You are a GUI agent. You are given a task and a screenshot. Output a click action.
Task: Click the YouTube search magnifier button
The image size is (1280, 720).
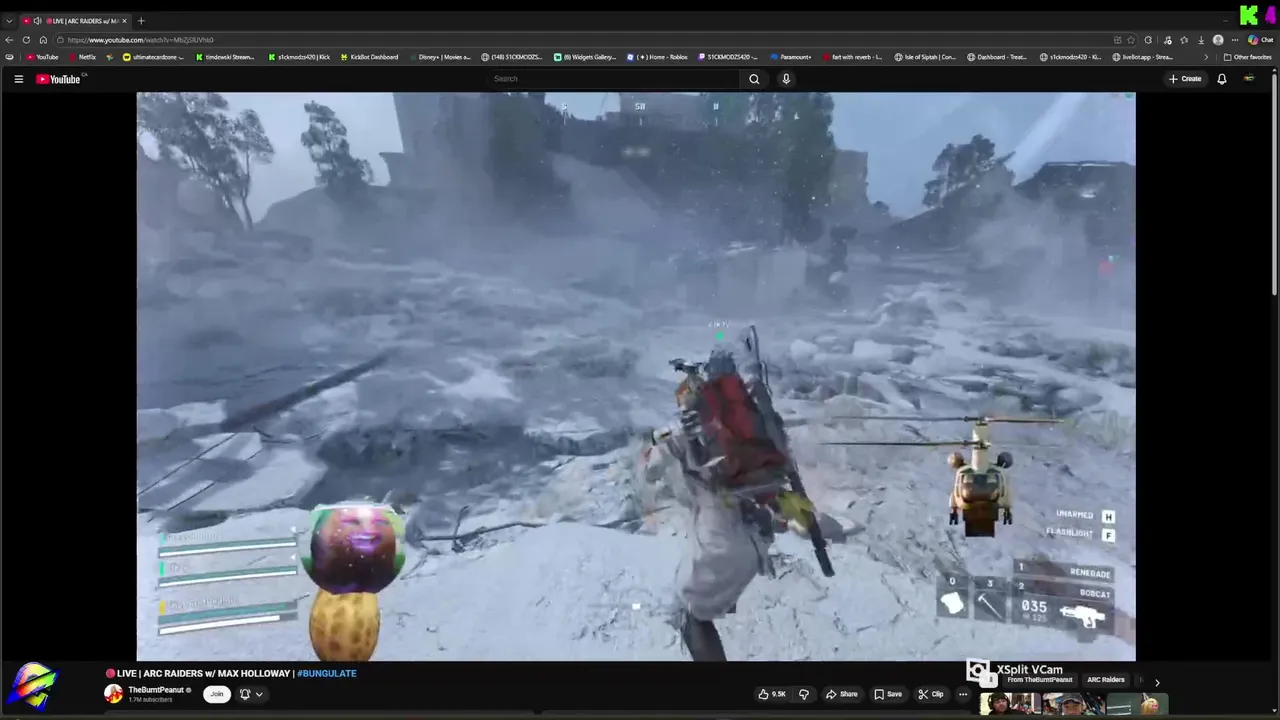point(754,79)
